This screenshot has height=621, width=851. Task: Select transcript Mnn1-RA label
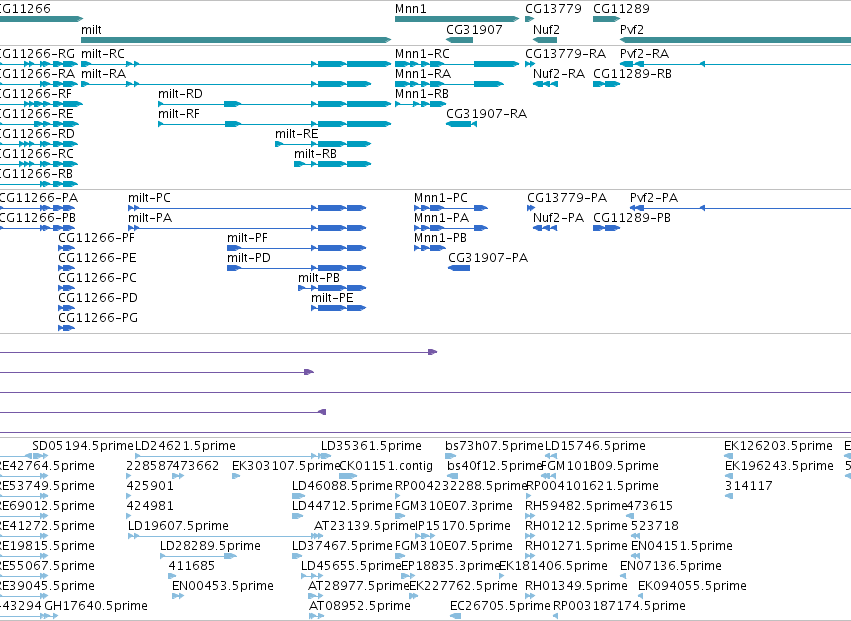click(423, 74)
